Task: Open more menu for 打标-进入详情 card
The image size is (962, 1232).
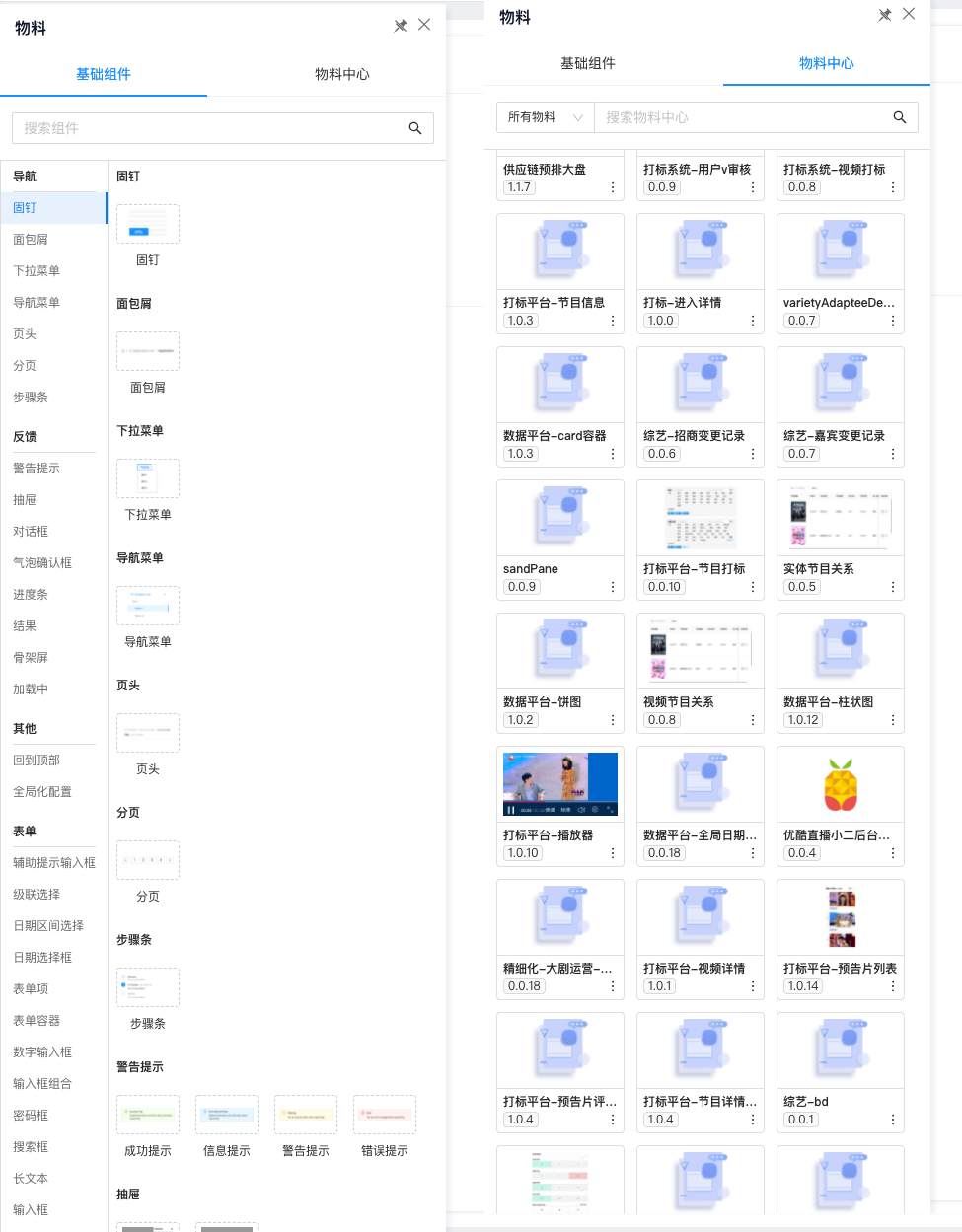Action: click(753, 321)
